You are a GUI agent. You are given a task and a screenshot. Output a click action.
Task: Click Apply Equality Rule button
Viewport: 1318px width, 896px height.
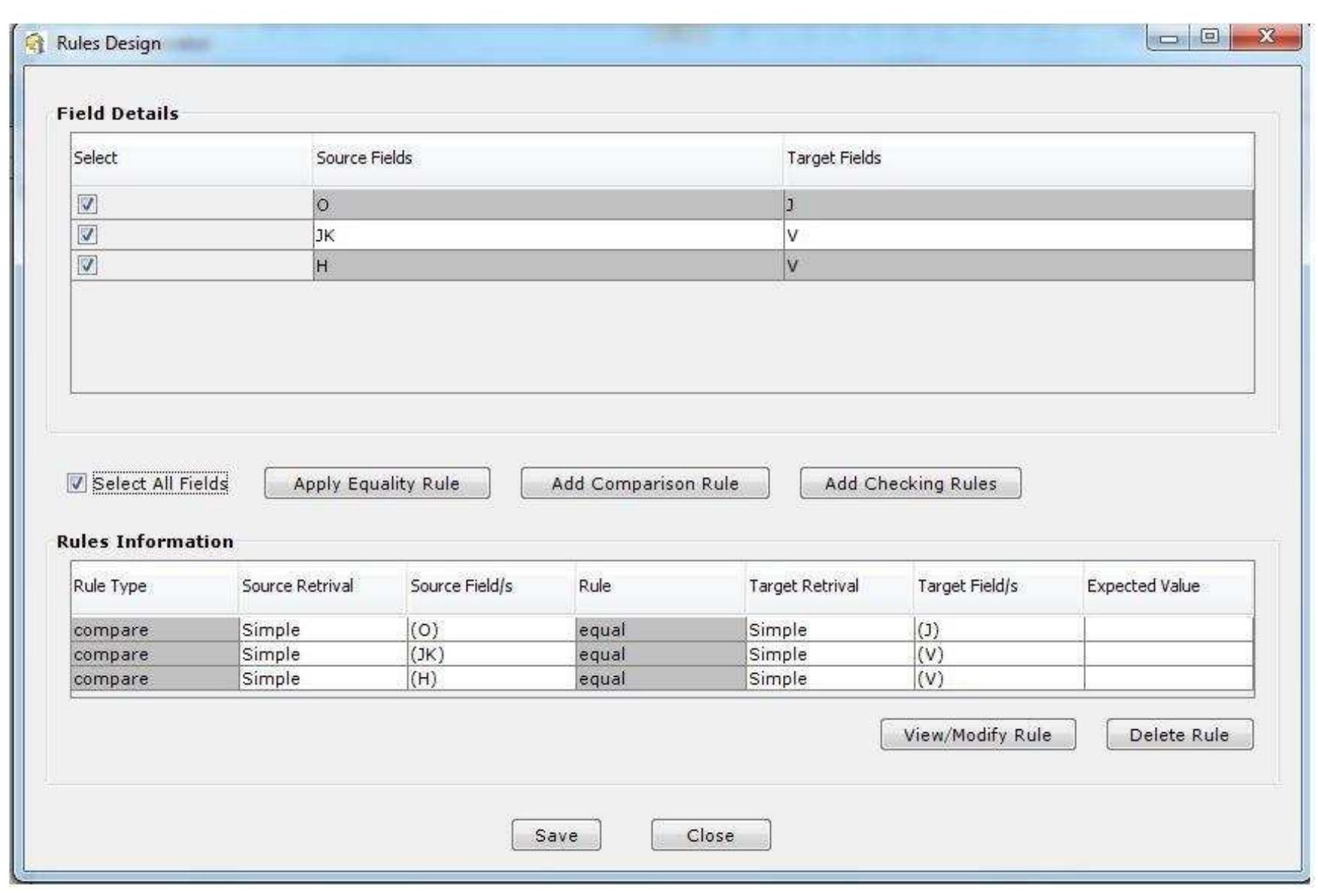coord(376,483)
